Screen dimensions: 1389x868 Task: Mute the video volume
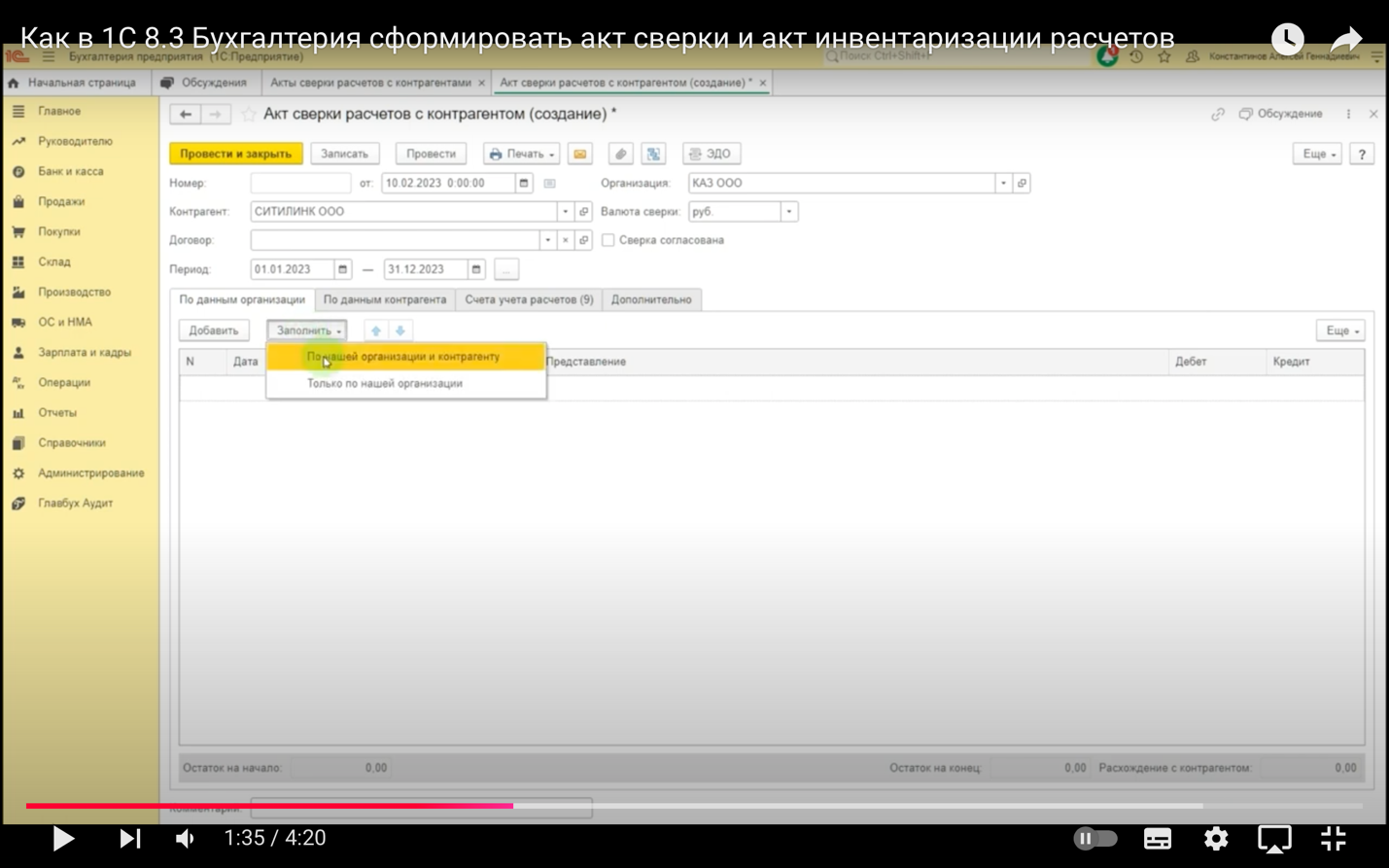coord(185,838)
